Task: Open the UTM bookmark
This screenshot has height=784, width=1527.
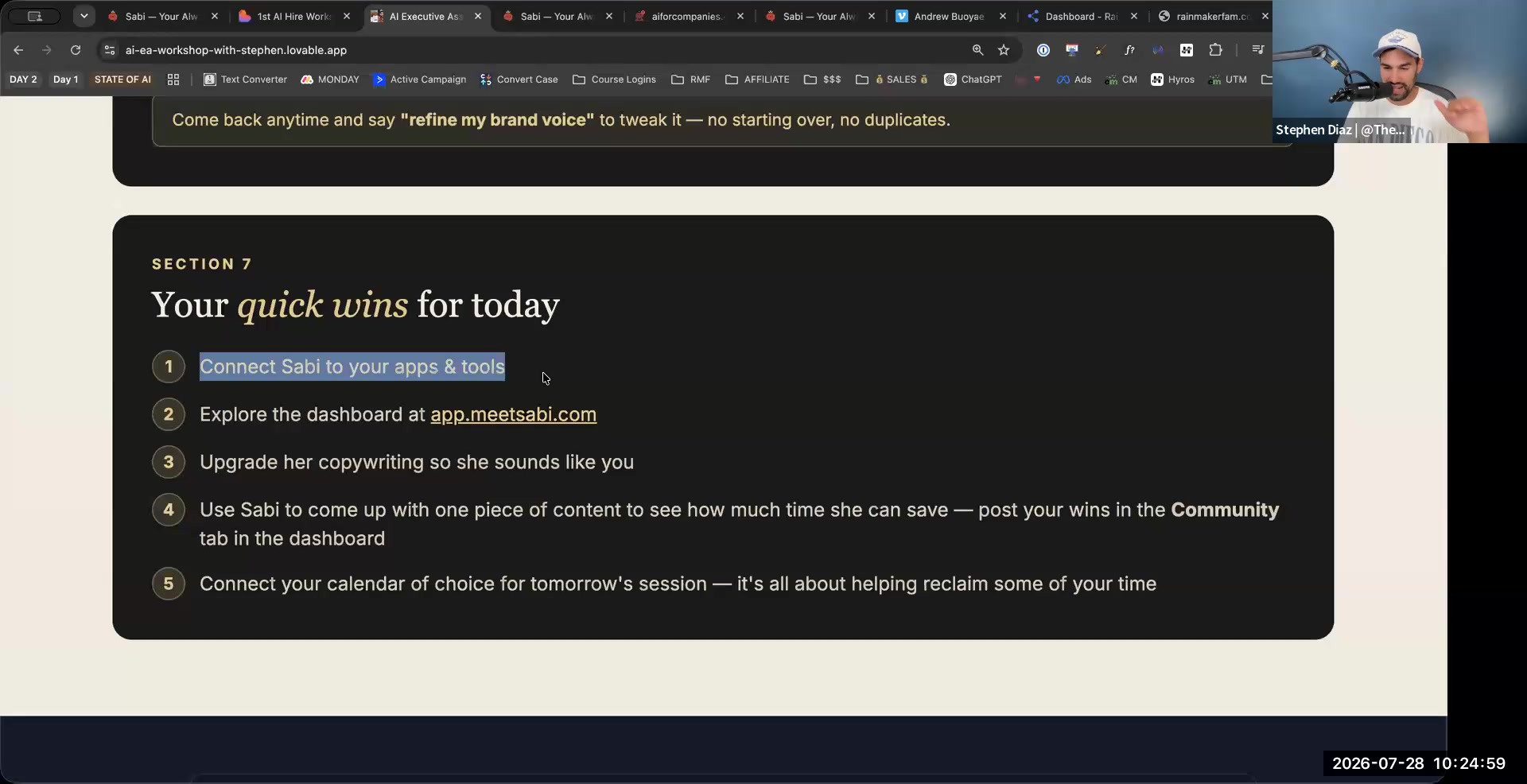Action: [1227, 80]
